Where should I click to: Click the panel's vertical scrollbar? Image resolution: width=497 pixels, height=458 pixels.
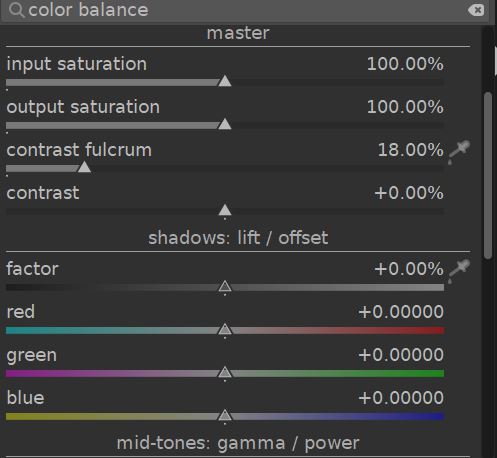(488, 175)
